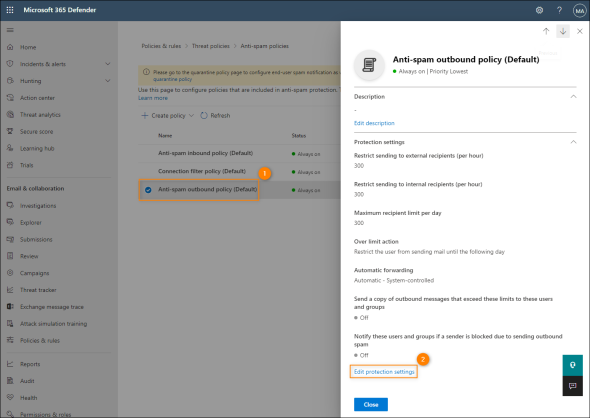This screenshot has width=590, height=418.
Task: Click the Investigations icon
Action: (10, 205)
